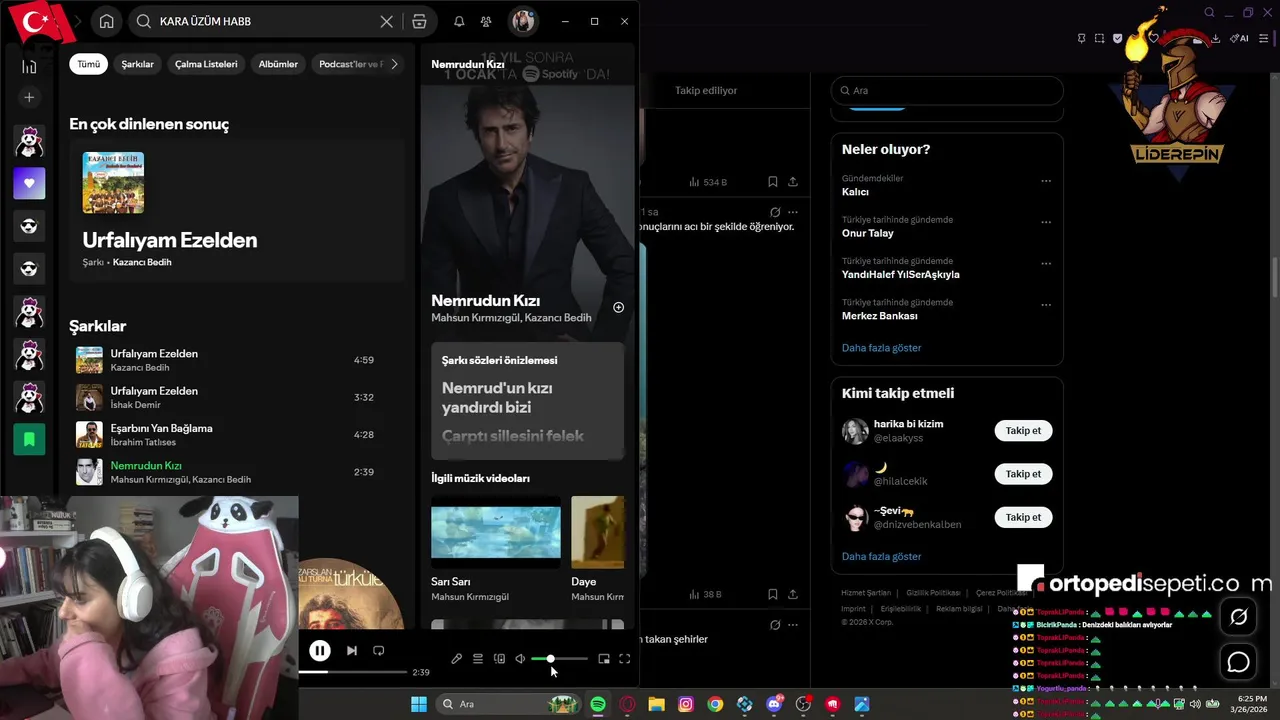Viewport: 1280px width, 720px height.
Task: Open more options for Kalıcı trend
Action: click(x=1046, y=181)
